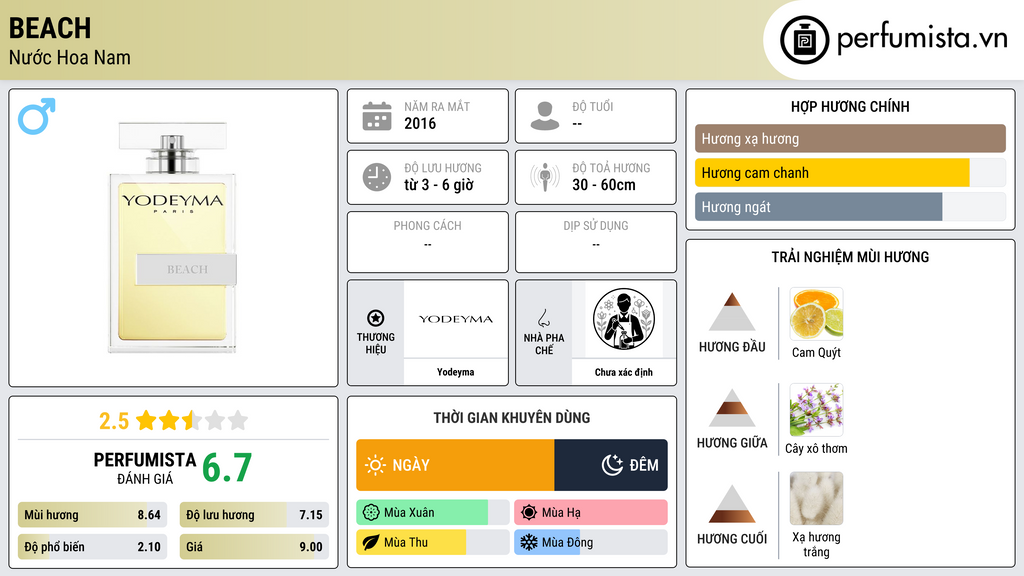The image size is (1024, 576).
Task: Click the Hương cuối pyramid icon
Action: [x=732, y=504]
